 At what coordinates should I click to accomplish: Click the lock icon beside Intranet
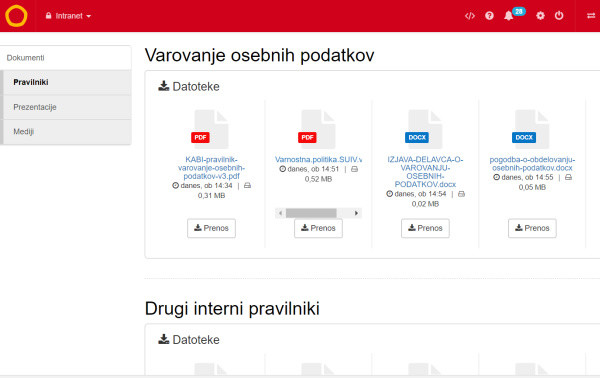click(x=49, y=16)
